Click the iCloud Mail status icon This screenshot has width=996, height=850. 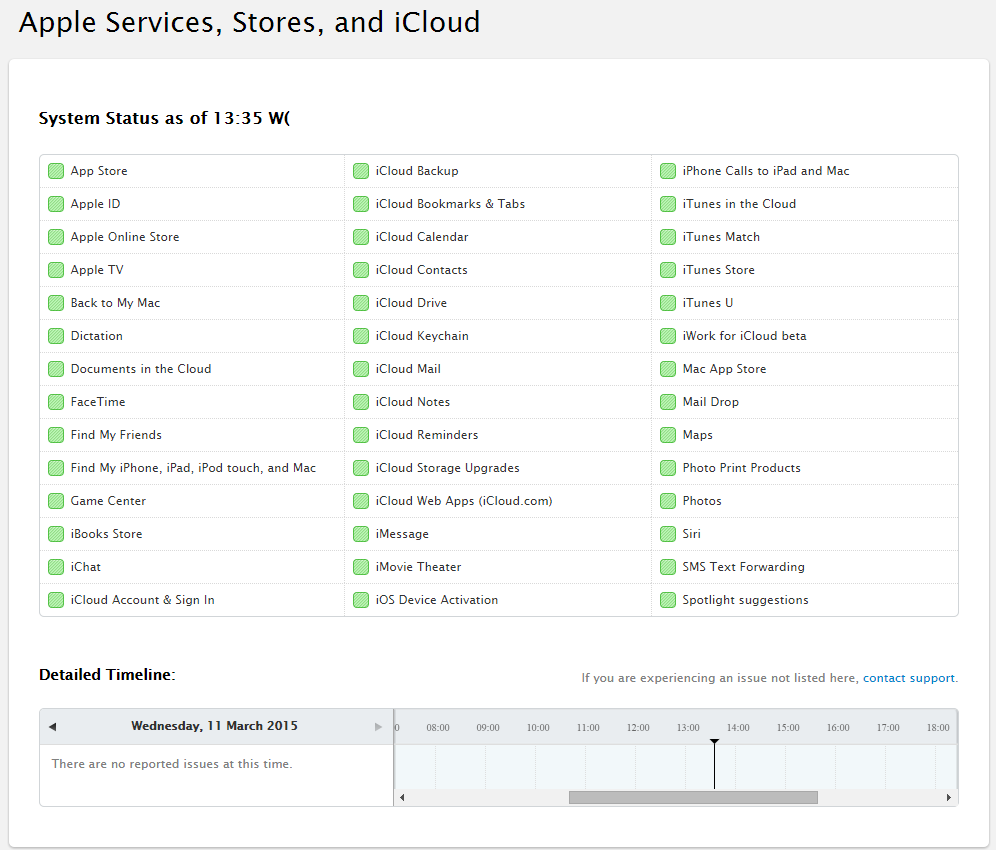click(361, 369)
